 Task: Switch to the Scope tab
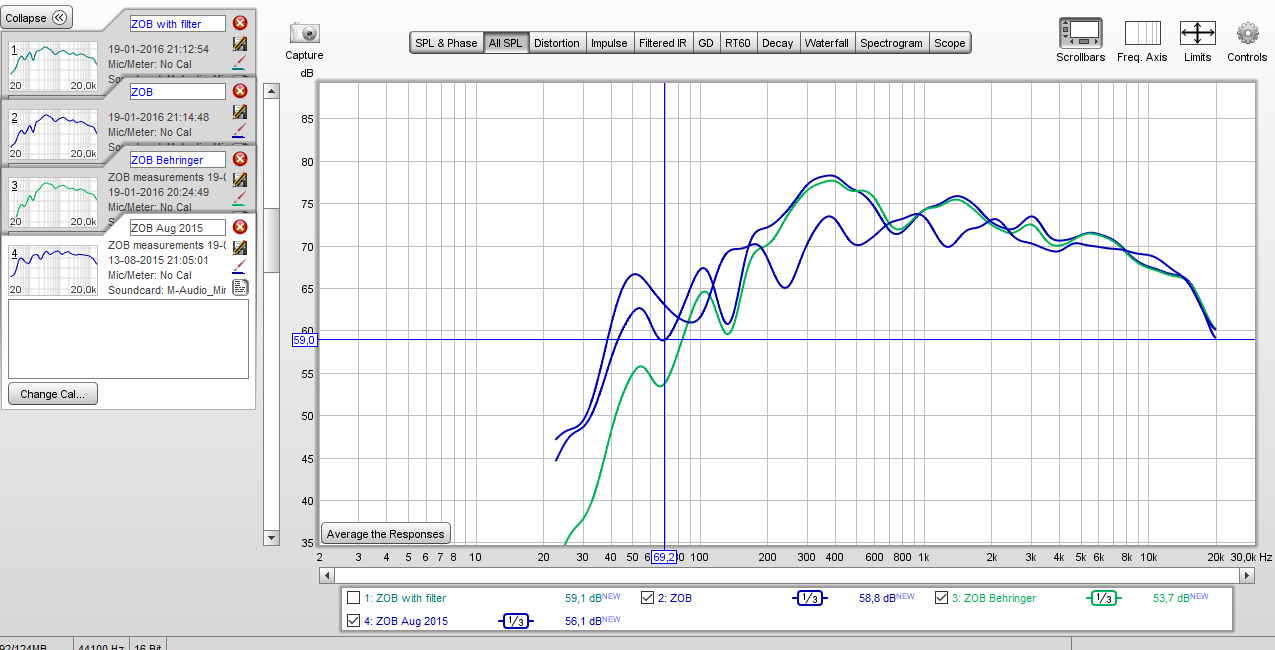click(950, 43)
